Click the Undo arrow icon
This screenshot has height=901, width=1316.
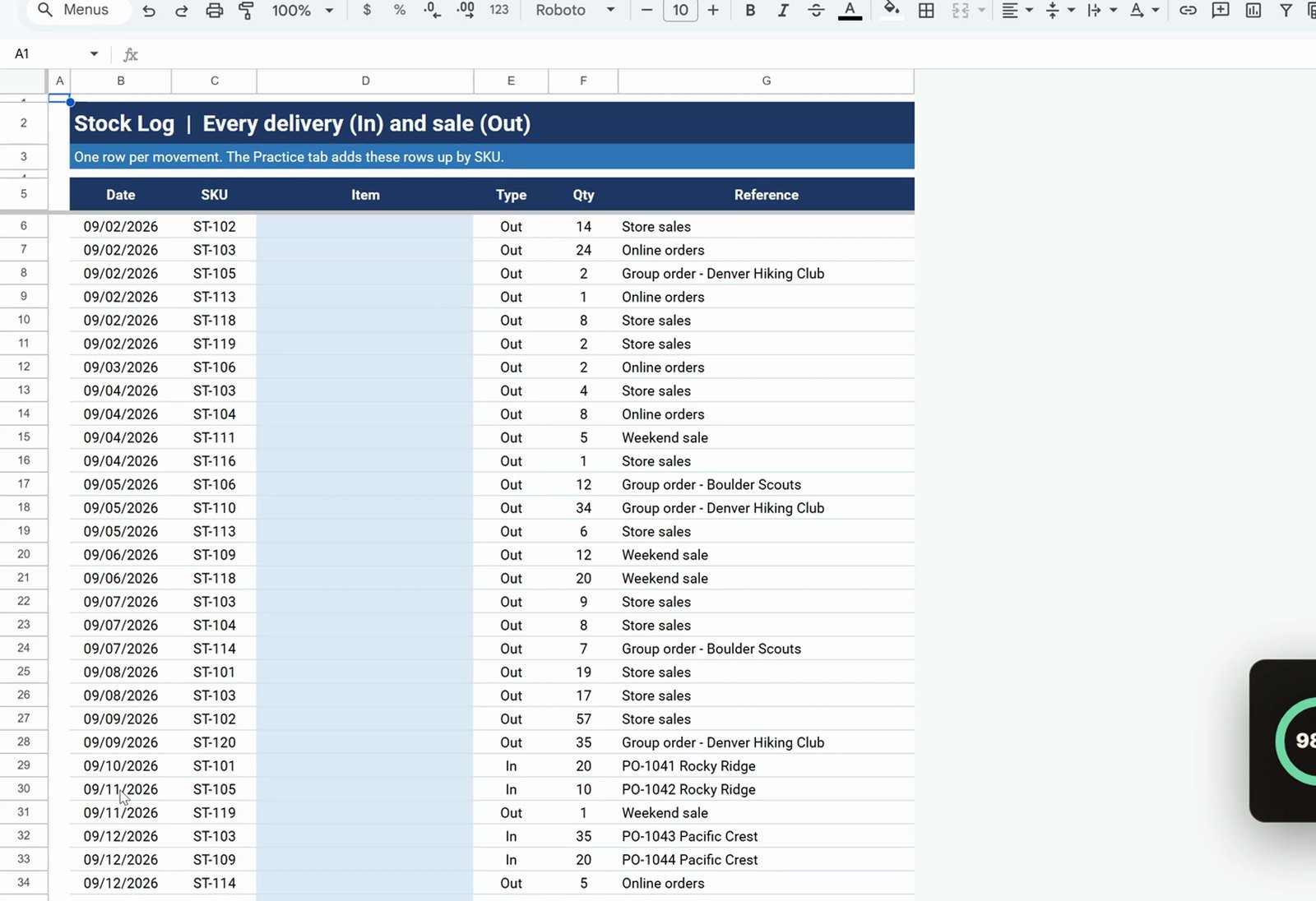148,11
